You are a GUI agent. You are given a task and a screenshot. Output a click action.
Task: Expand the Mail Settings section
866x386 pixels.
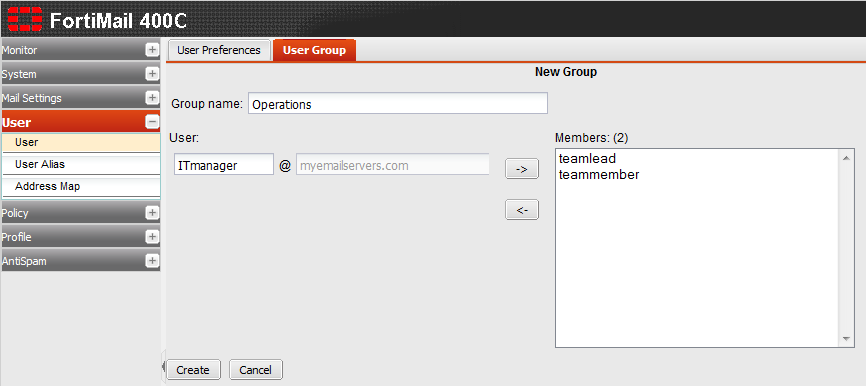point(152,98)
